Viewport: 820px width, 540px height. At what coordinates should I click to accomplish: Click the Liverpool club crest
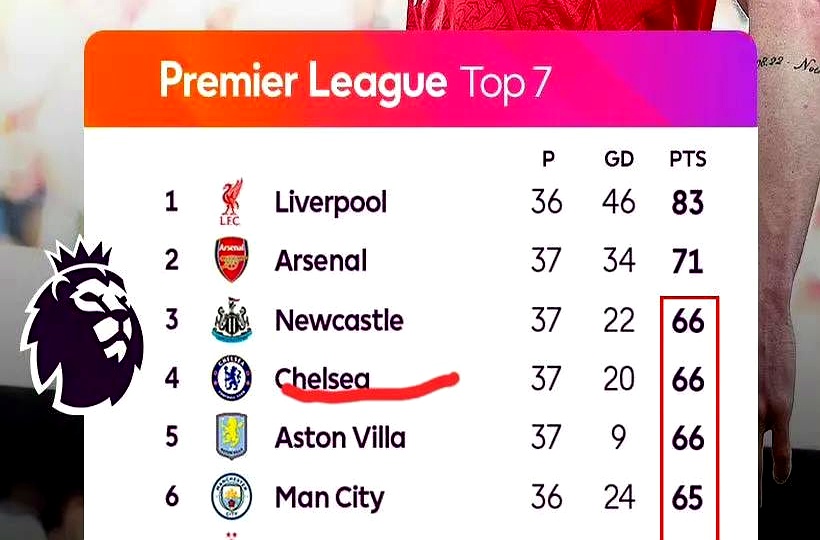pyautogui.click(x=231, y=203)
